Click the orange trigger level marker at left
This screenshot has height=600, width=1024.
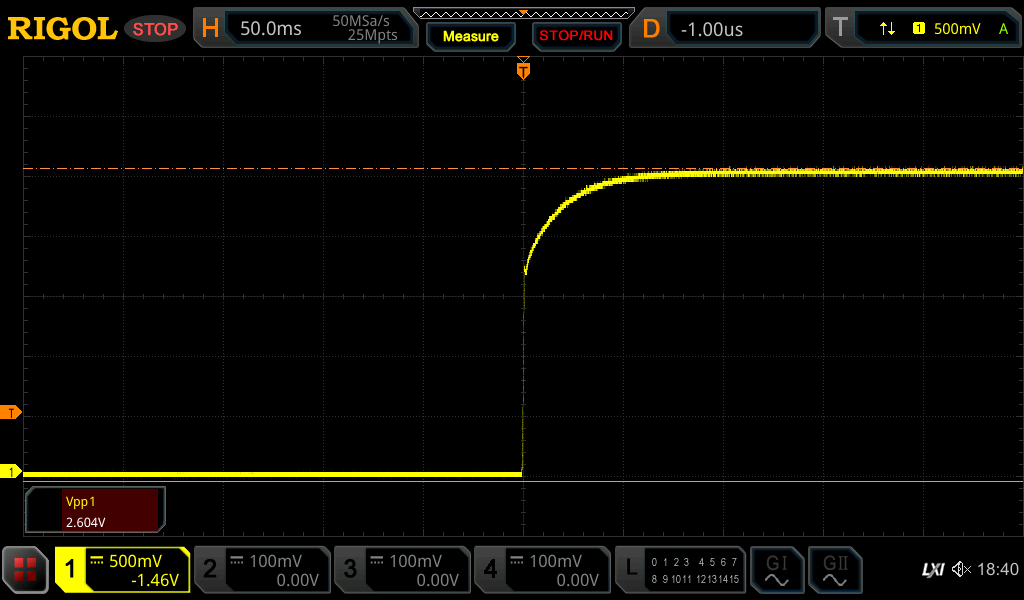[x=10, y=413]
